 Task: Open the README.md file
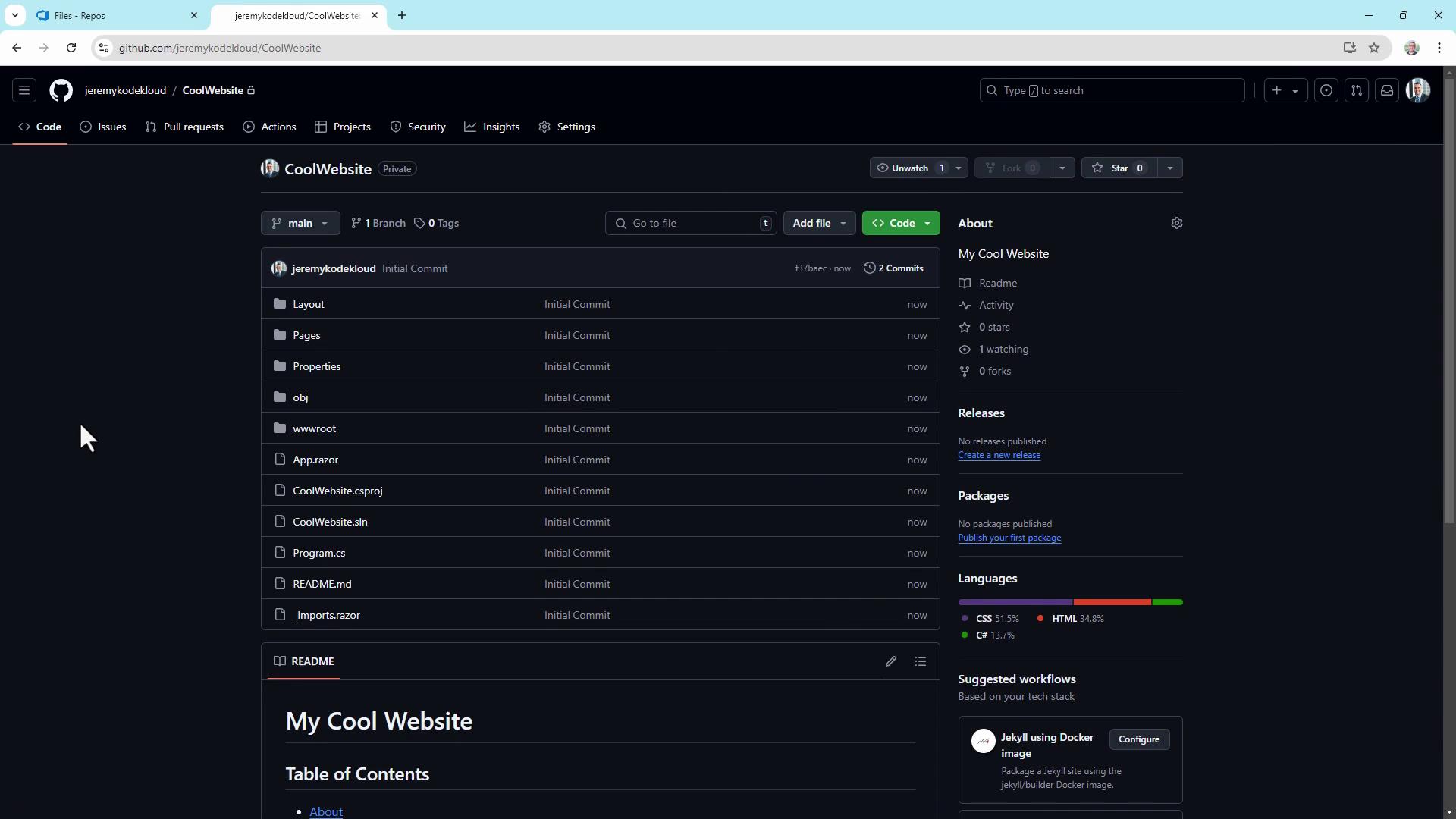point(322,584)
